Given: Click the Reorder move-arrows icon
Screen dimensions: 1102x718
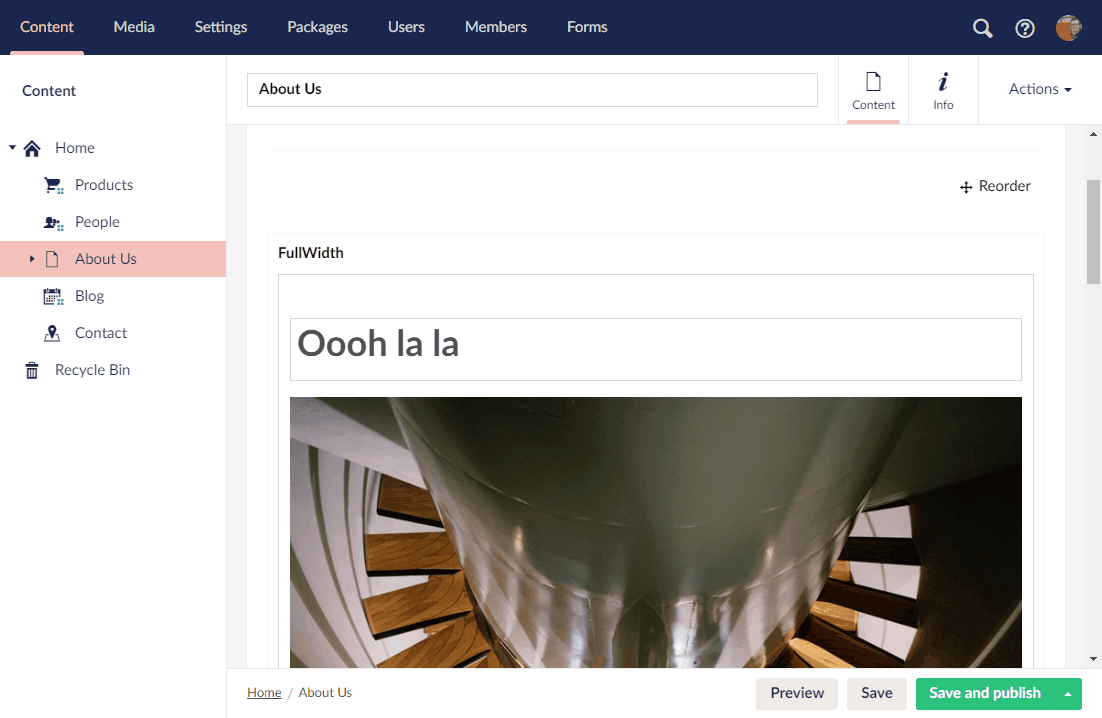Looking at the screenshot, I should coord(966,187).
